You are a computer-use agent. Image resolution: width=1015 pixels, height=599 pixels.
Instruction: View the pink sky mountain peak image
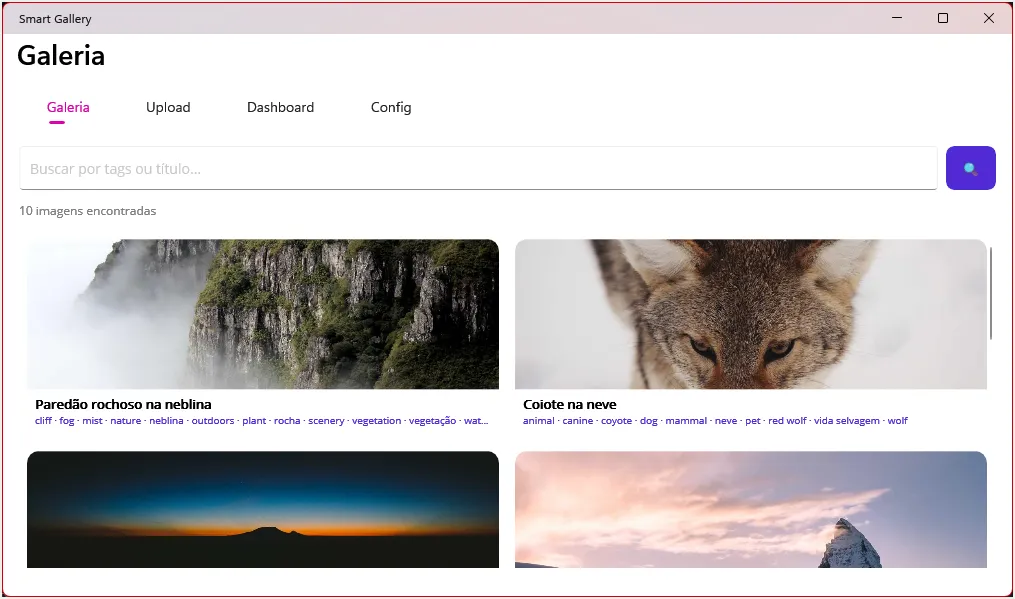coord(751,510)
